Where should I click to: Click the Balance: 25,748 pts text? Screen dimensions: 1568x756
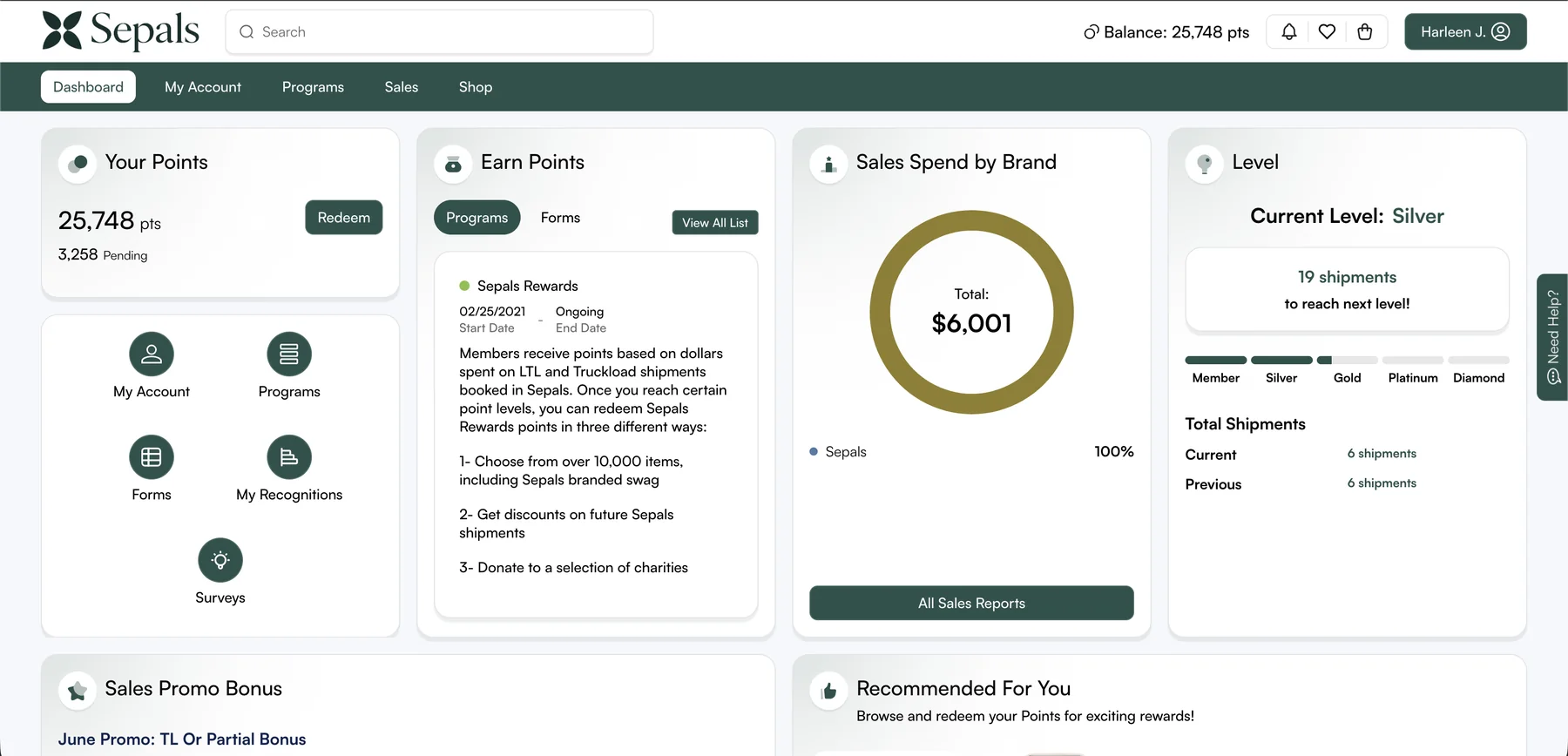(x=1176, y=32)
